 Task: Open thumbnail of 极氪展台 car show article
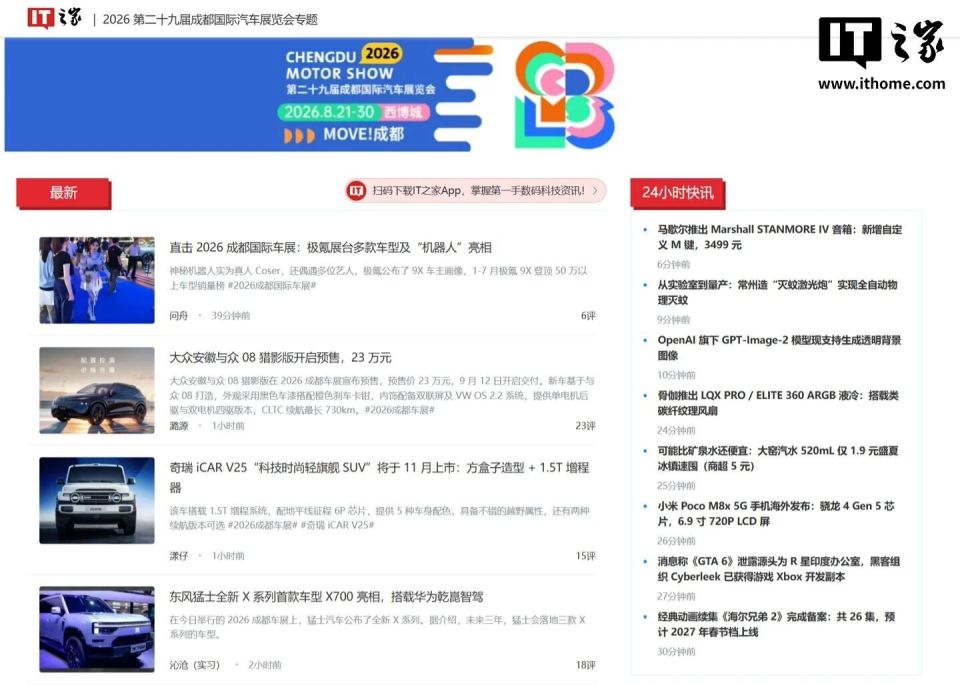pyautogui.click(x=97, y=280)
